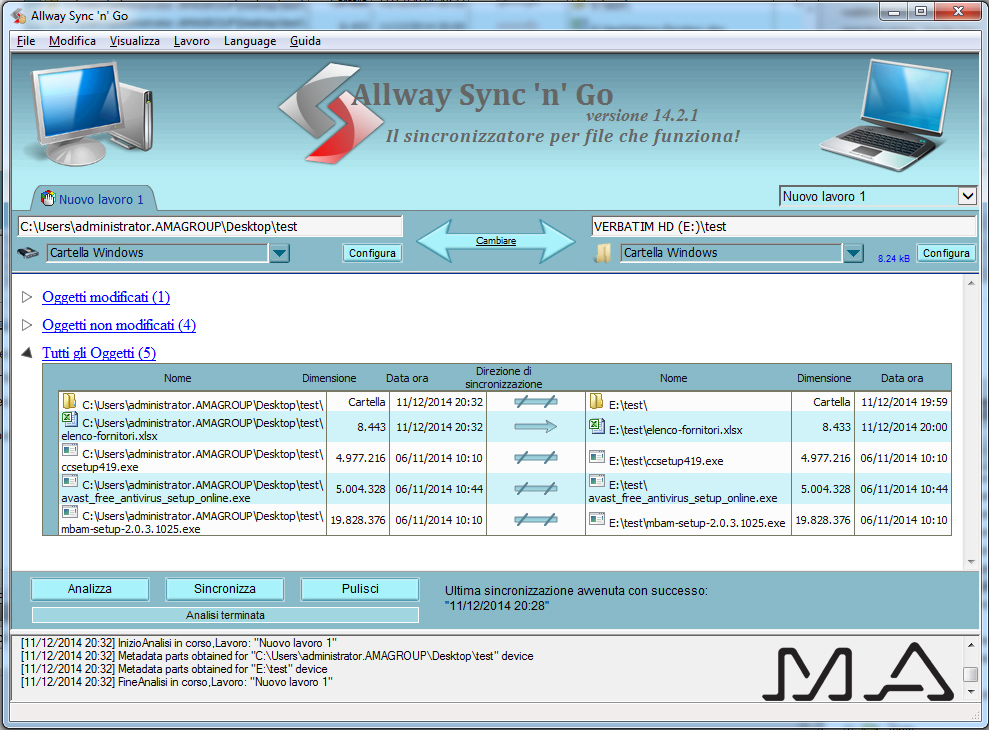Click log line FineAnalisi in corso
Image resolution: width=989 pixels, height=730 pixels.
coord(177,682)
